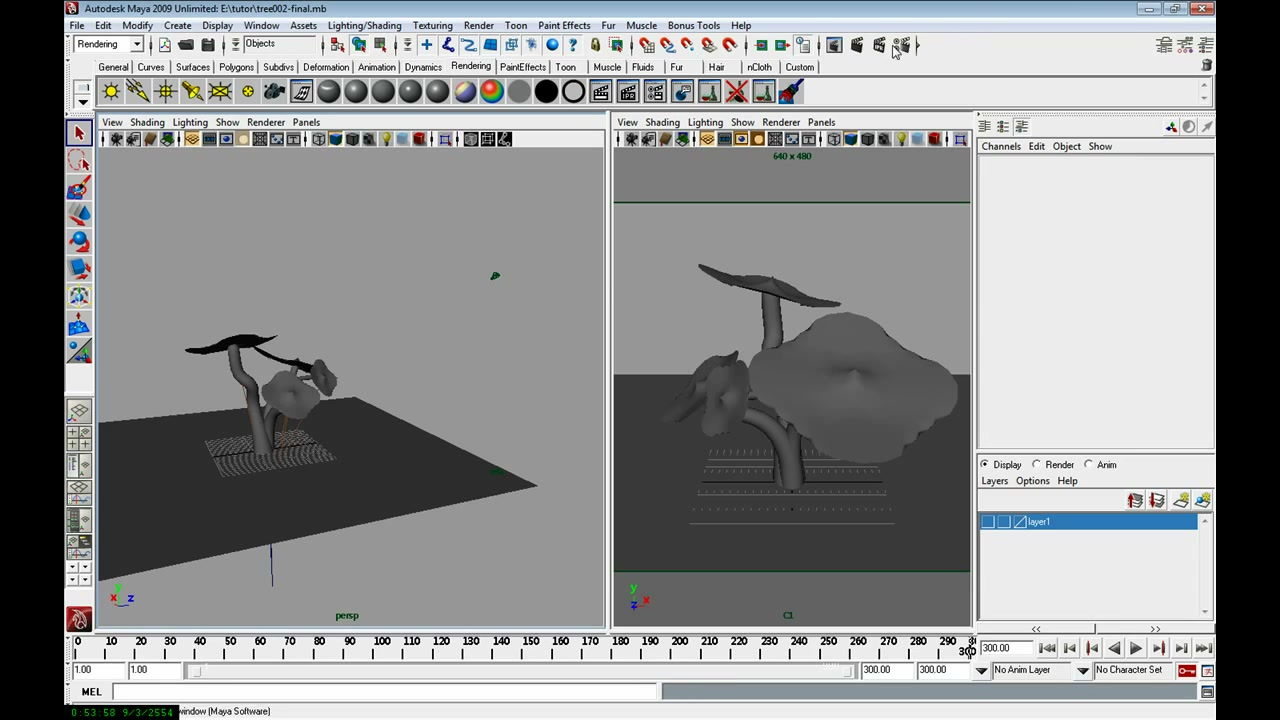Create a point light from shelf
Screen dimensions: 1280x720
(x=165, y=92)
